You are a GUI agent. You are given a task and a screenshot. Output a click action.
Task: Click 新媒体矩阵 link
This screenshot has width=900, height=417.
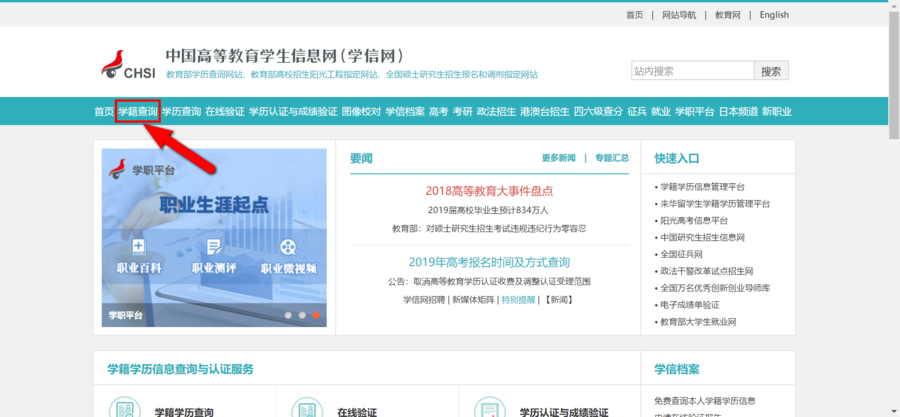click(x=474, y=299)
